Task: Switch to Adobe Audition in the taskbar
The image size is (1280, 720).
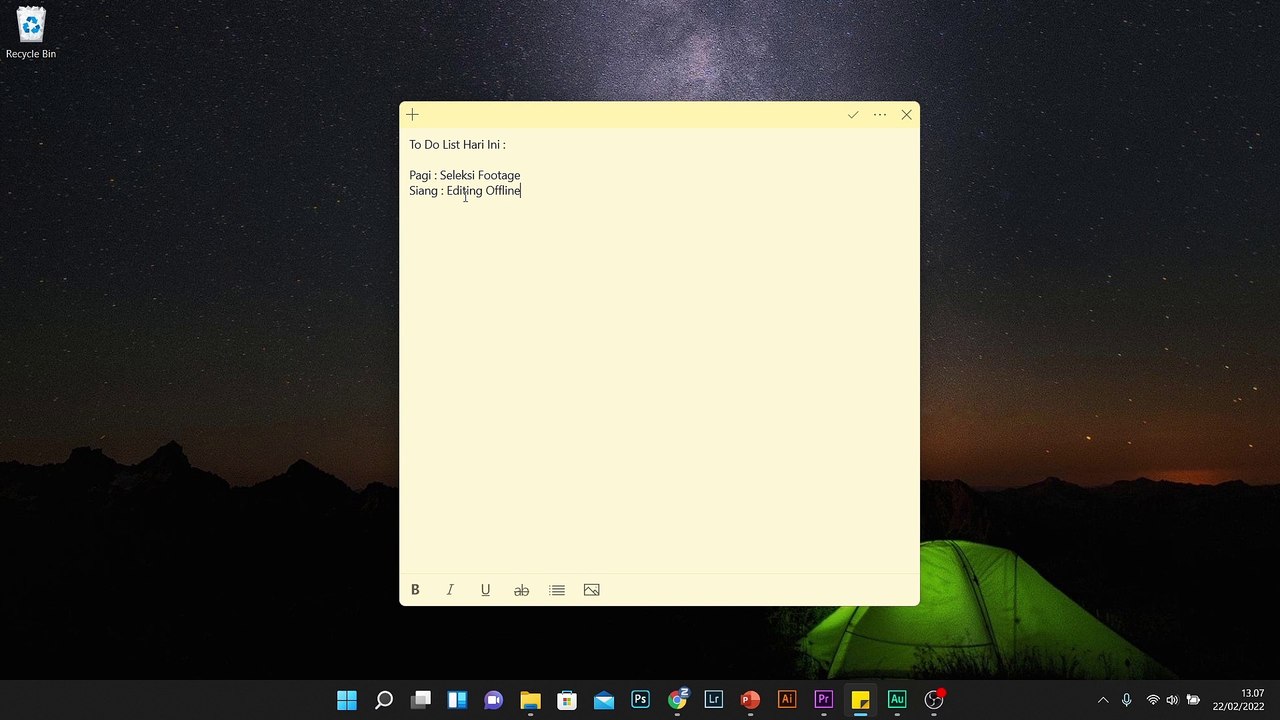Action: (x=897, y=700)
